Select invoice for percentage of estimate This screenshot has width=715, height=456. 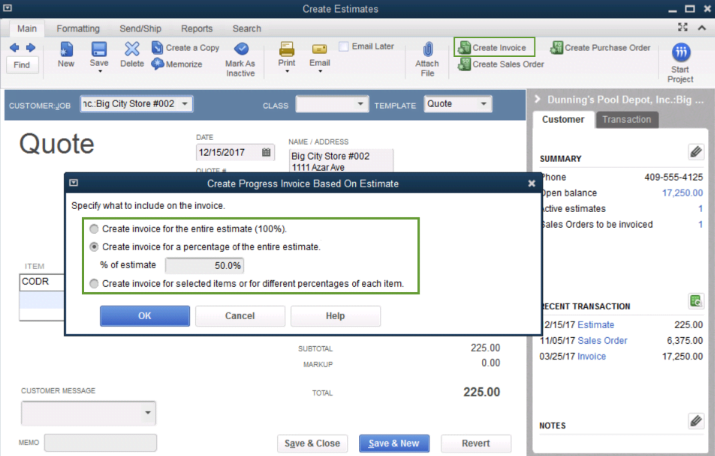(x=94, y=247)
